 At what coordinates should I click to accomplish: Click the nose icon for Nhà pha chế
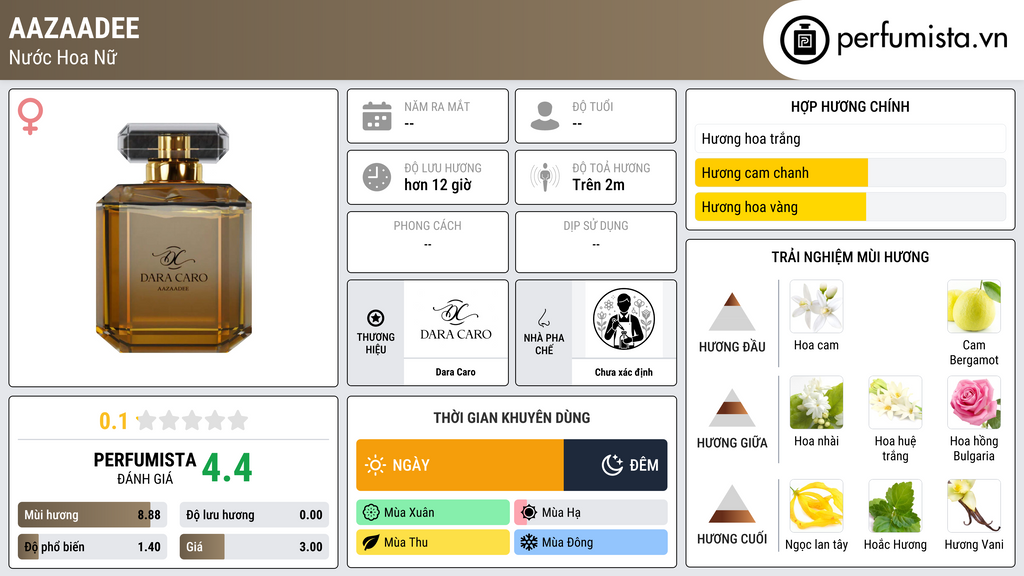(543, 318)
